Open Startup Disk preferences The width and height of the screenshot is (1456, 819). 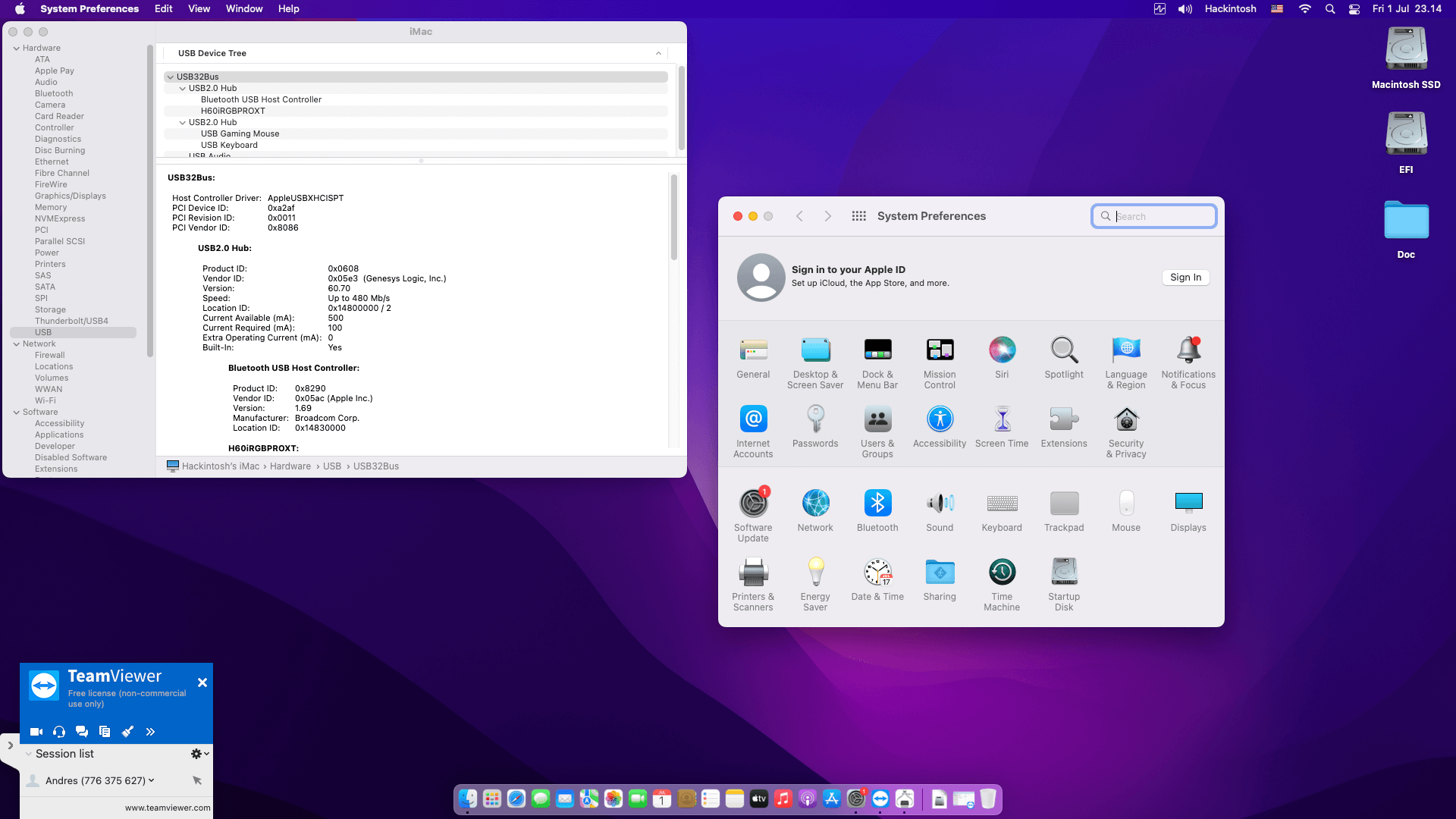[x=1064, y=585]
